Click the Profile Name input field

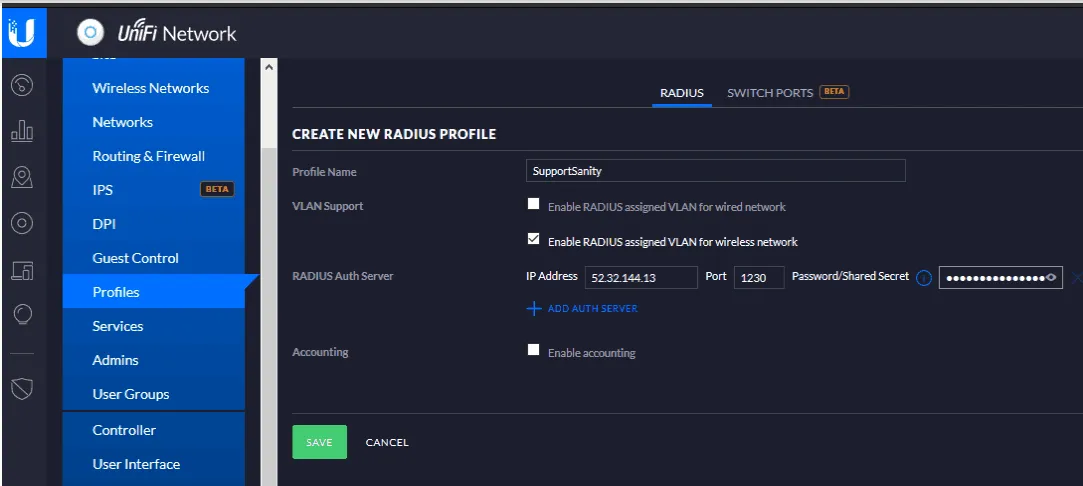click(x=716, y=171)
